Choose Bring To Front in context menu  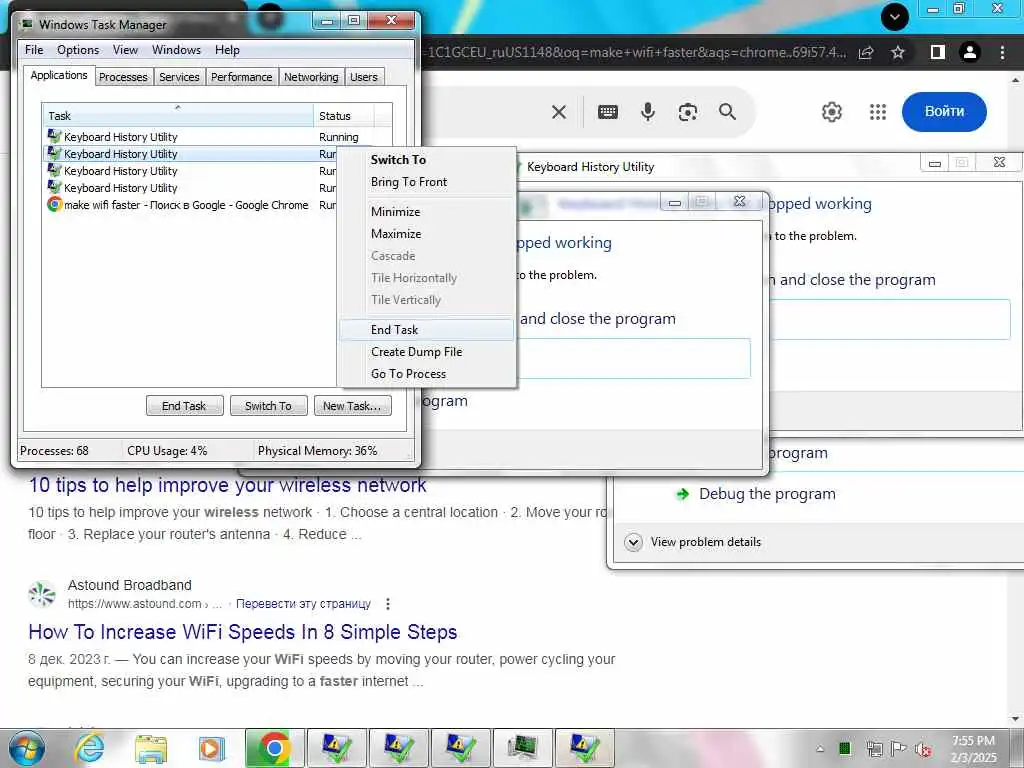(x=426, y=182)
